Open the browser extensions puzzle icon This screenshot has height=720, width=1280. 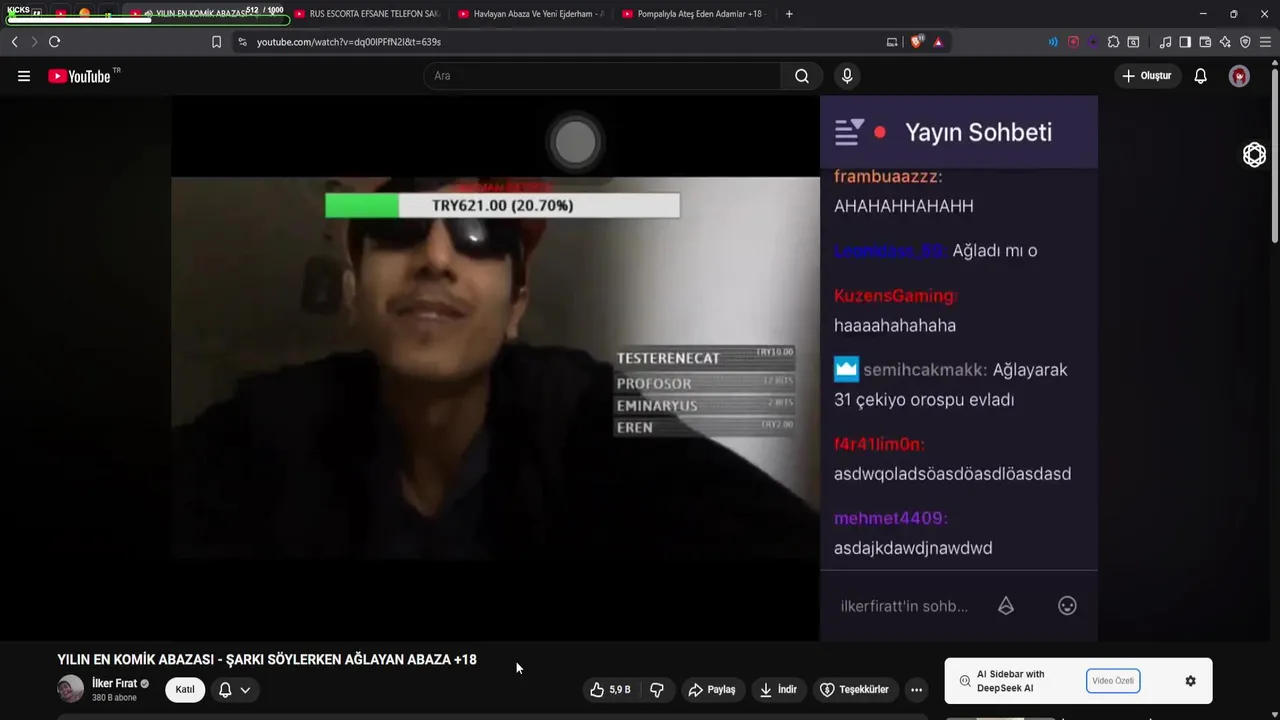tap(1113, 42)
